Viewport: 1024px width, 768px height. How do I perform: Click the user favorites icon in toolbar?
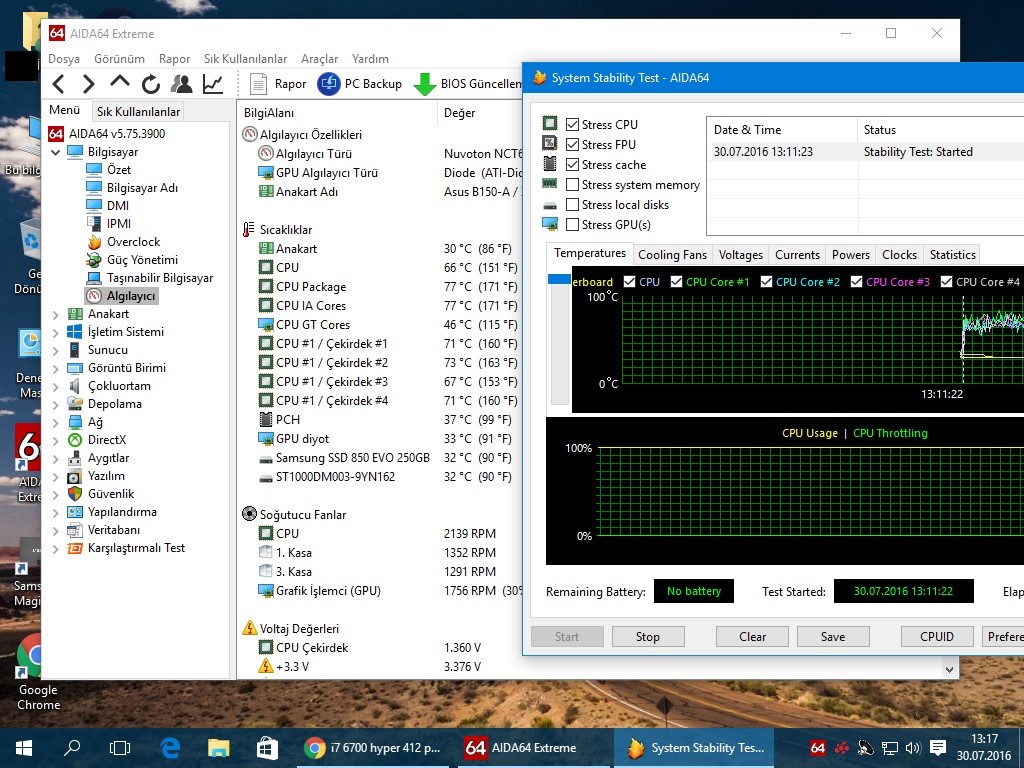click(x=181, y=84)
